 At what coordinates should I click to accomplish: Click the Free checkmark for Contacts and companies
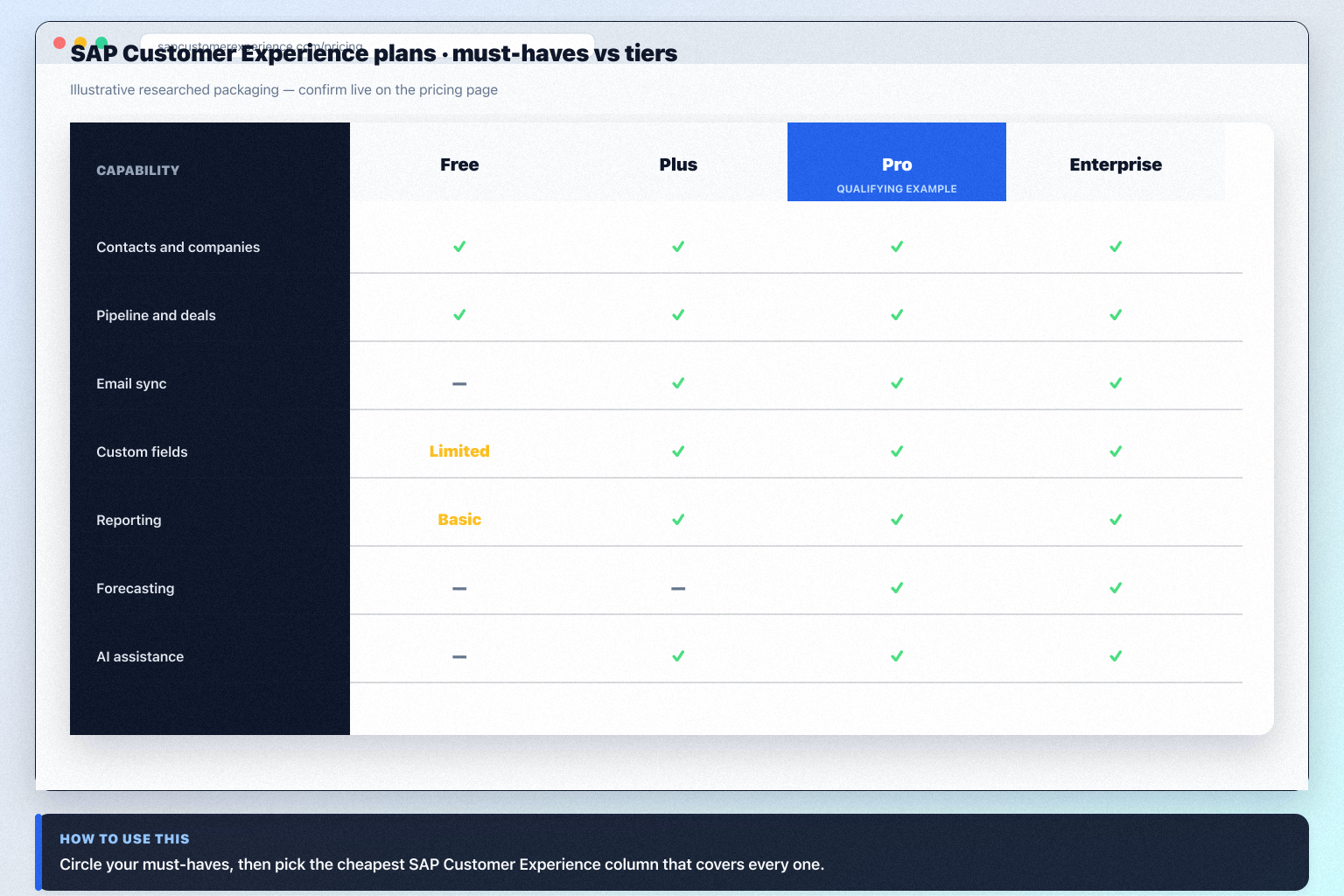click(459, 247)
